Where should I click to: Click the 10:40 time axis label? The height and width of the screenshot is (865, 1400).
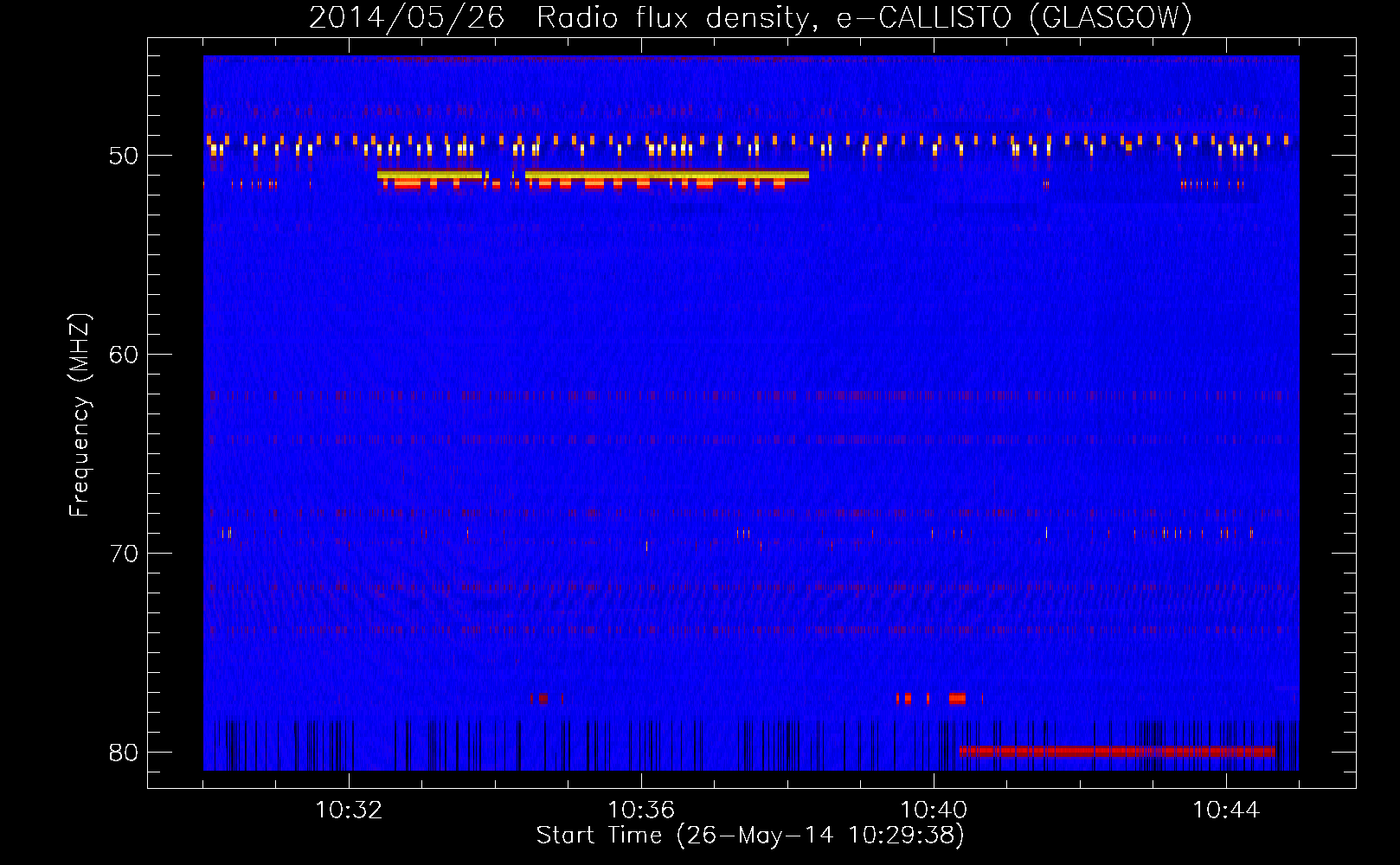coord(934,811)
